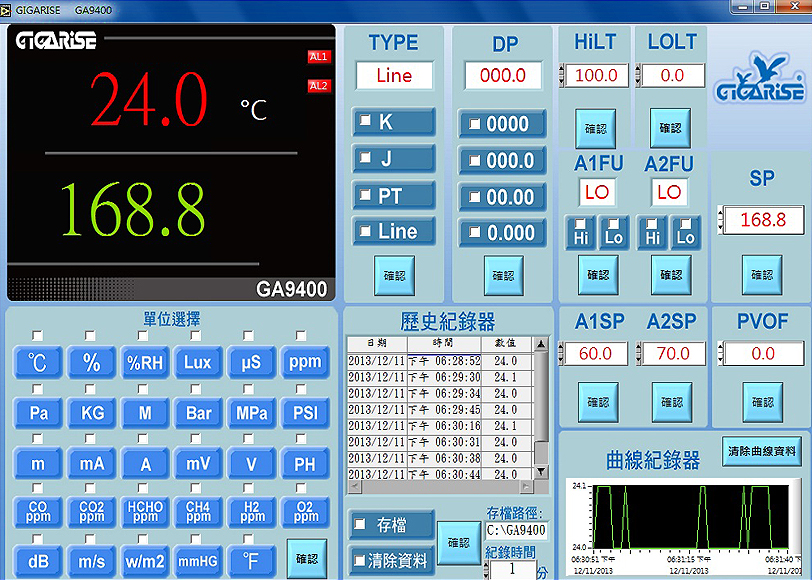
Task: Confirm the TYPE selection with 確認
Action: tap(394, 276)
